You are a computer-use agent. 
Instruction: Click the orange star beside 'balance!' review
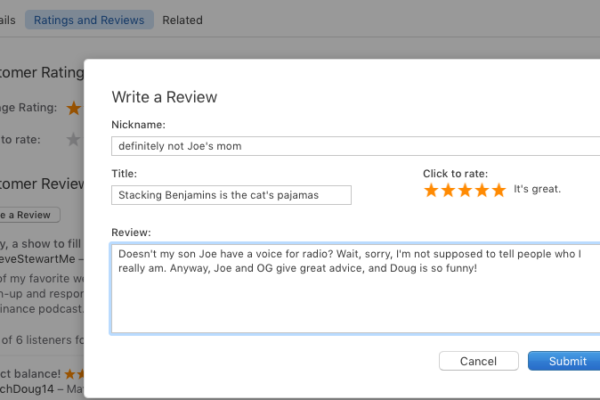tap(70, 374)
